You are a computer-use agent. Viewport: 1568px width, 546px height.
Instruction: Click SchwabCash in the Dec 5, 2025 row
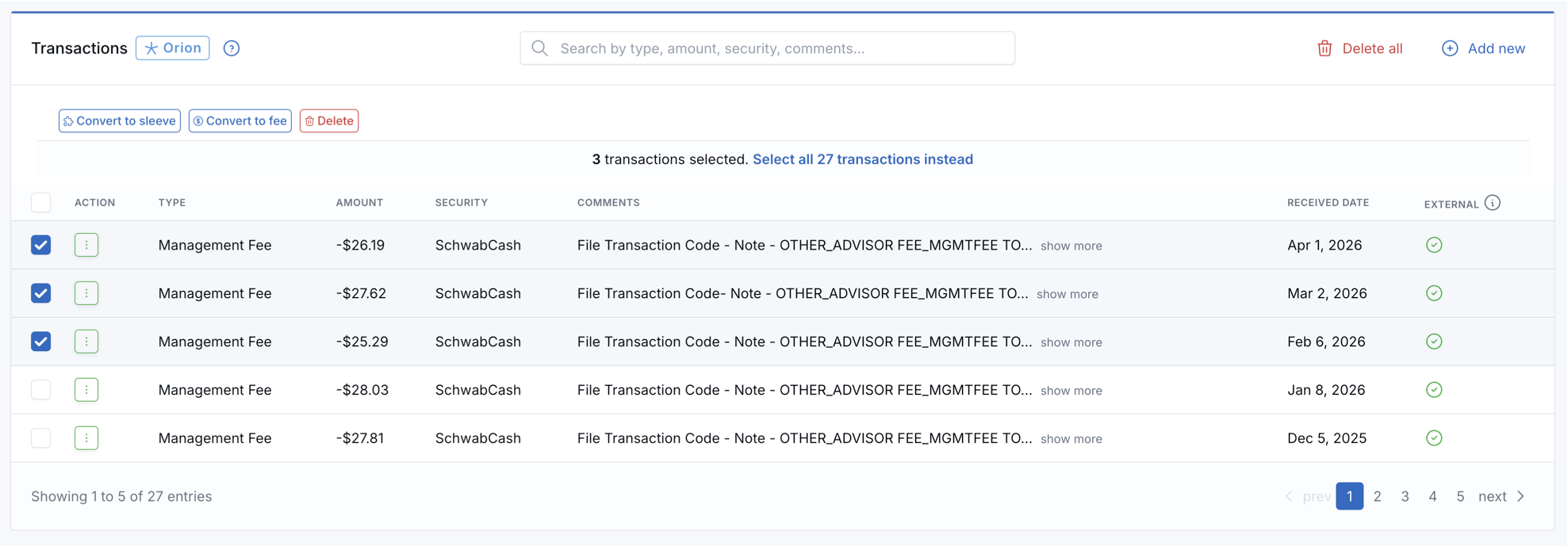pyautogui.click(x=478, y=438)
